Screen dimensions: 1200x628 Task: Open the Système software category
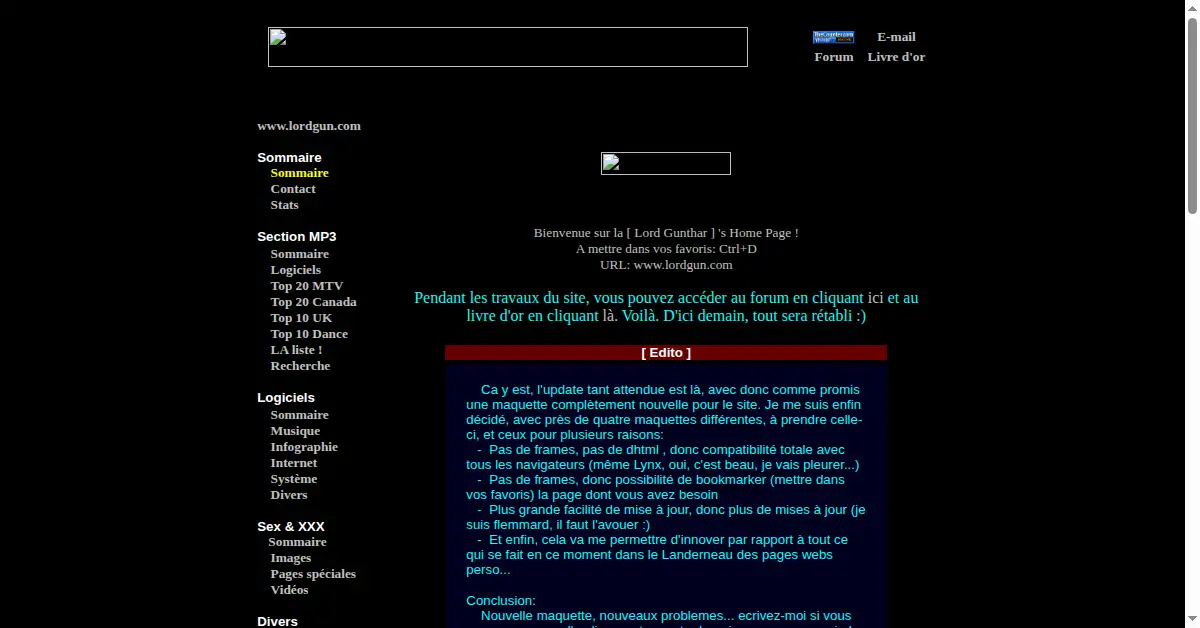293,479
